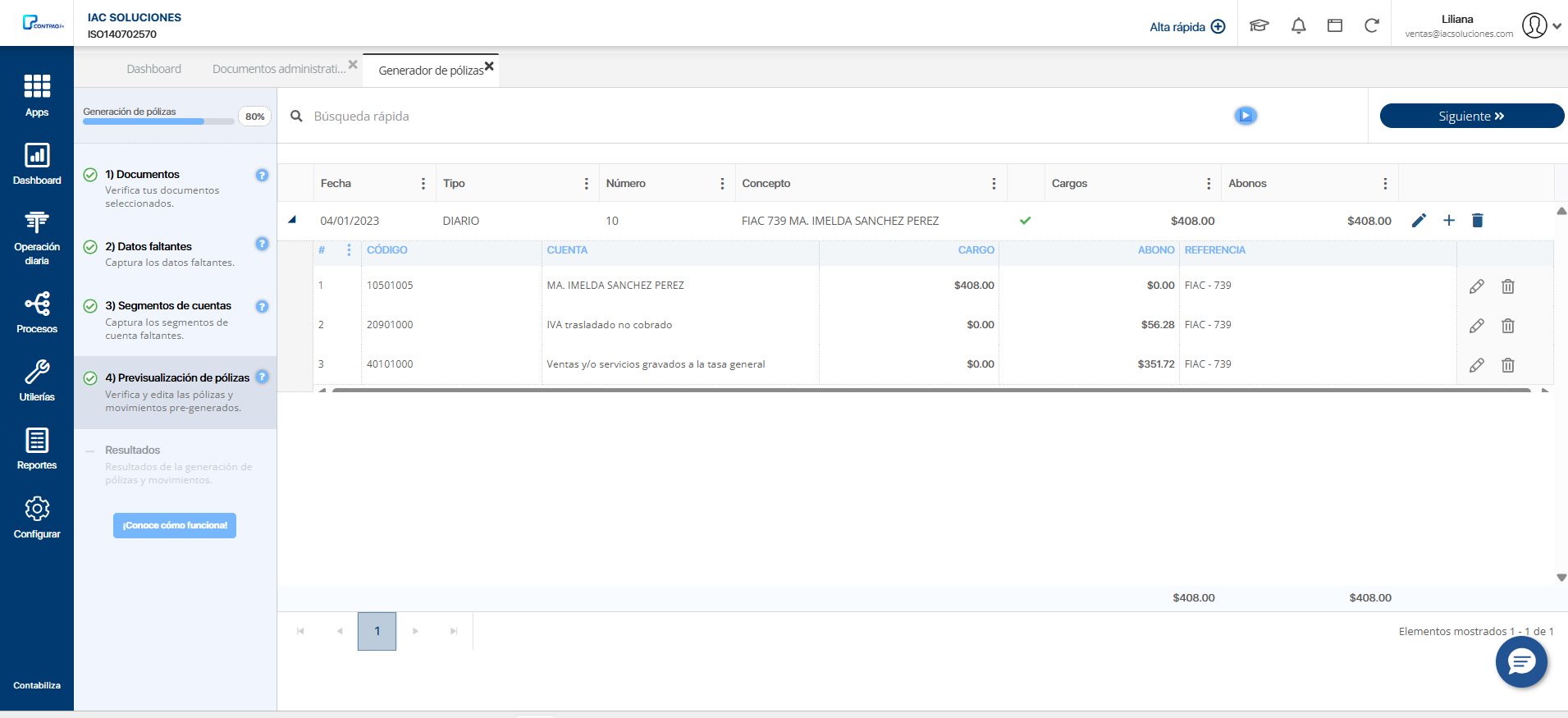Open the Procesos sidebar section
Viewport: 1568px width, 718px height.
pyautogui.click(x=37, y=313)
